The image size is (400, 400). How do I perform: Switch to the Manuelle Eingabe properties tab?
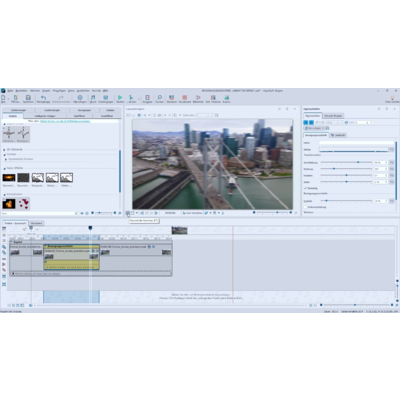(333, 116)
